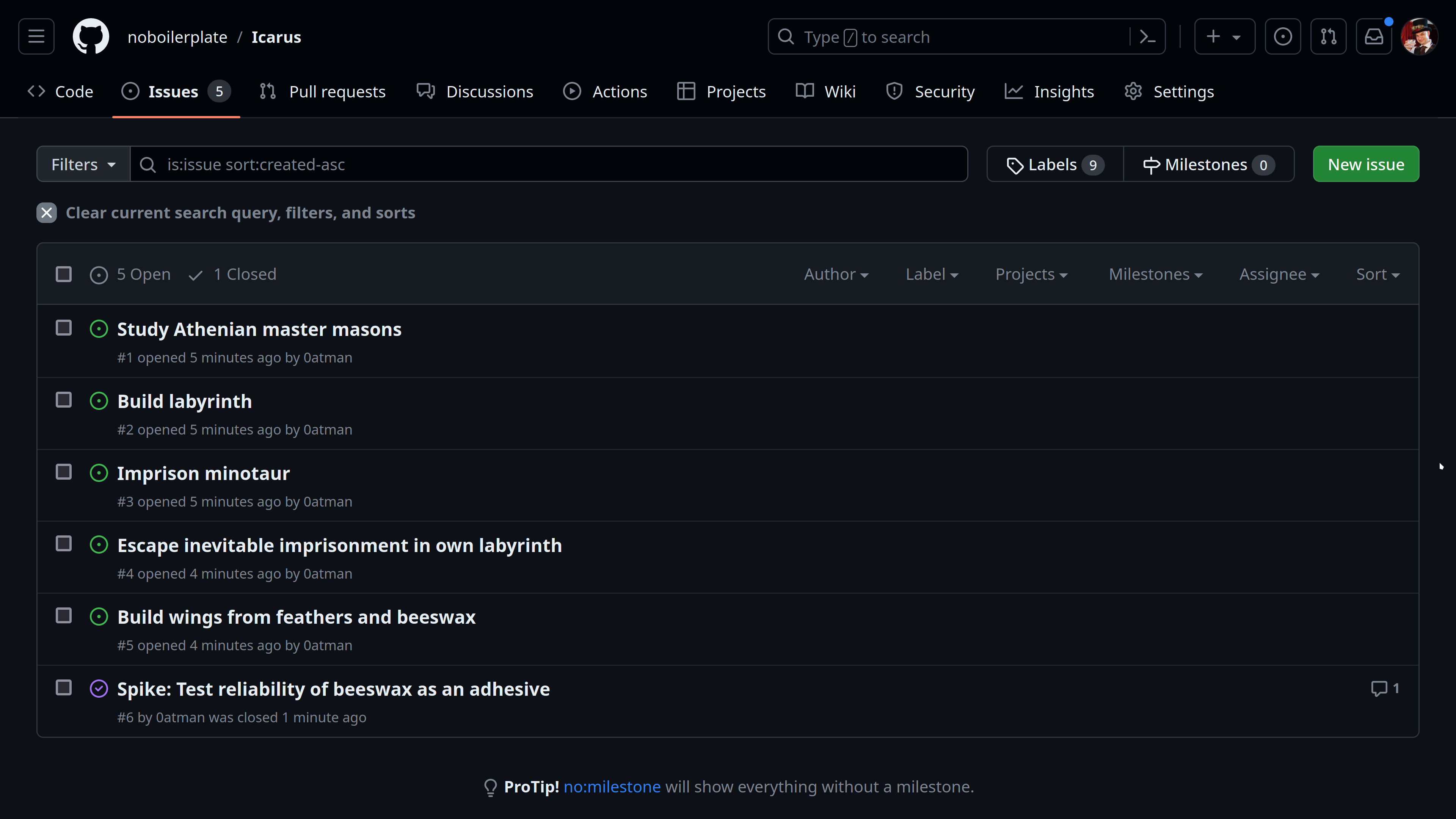The image size is (1456, 819).
Task: Click the New issue button
Action: point(1365,165)
